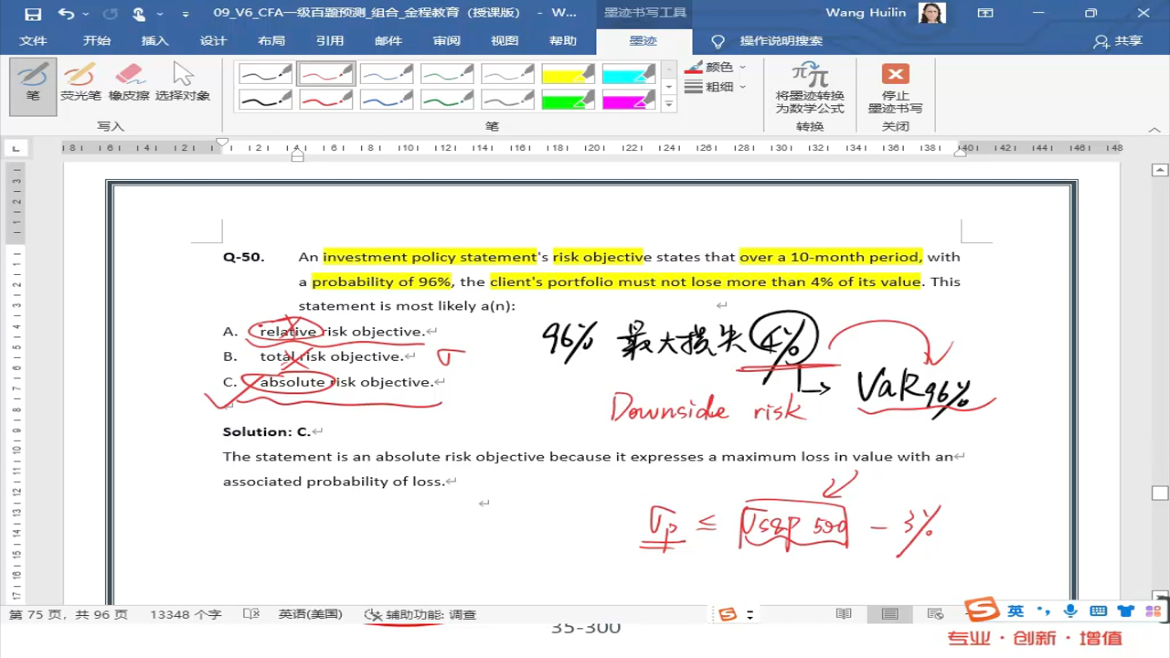This screenshot has height=658, width=1170.
Task: Click the language 英语(美国) indicator
Action: [x=310, y=615]
